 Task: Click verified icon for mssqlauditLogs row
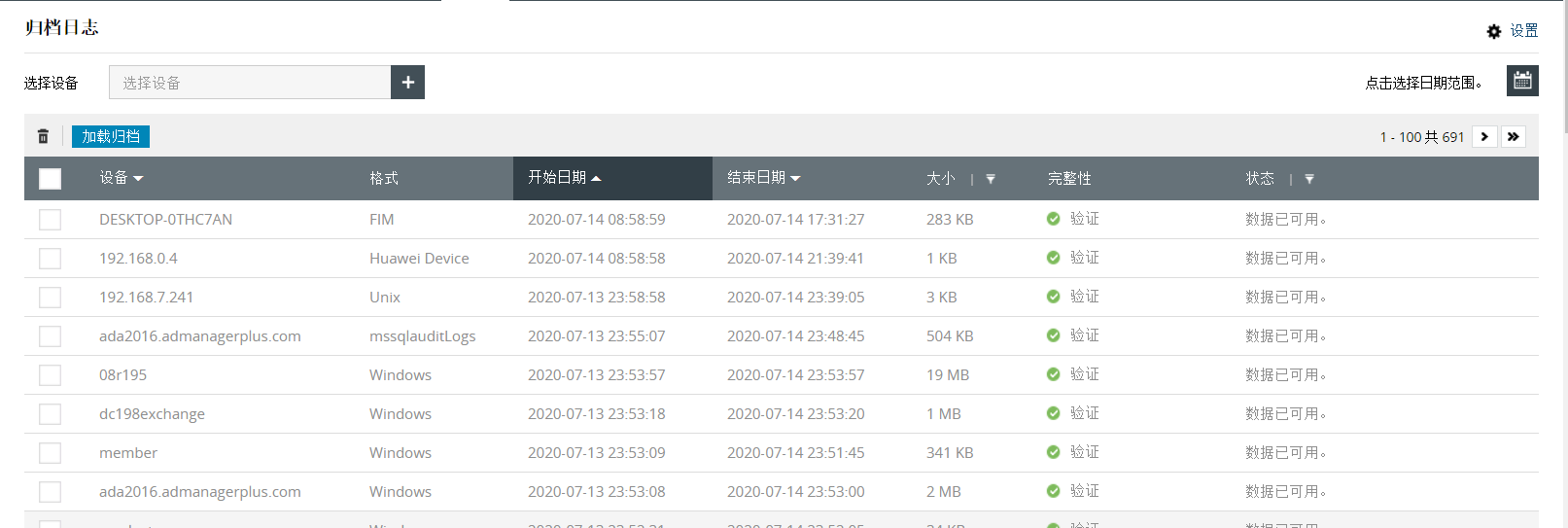tap(1053, 335)
